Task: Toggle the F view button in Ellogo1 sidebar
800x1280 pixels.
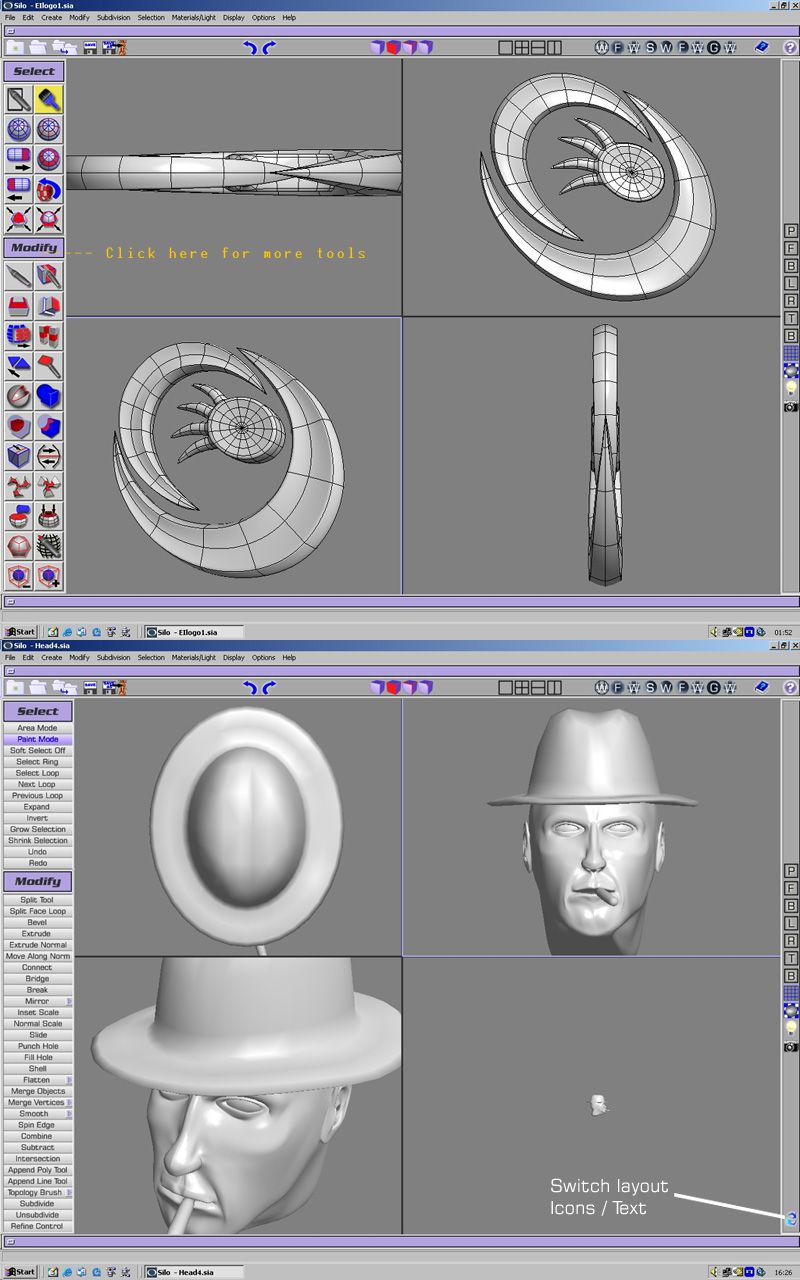Action: pos(791,248)
